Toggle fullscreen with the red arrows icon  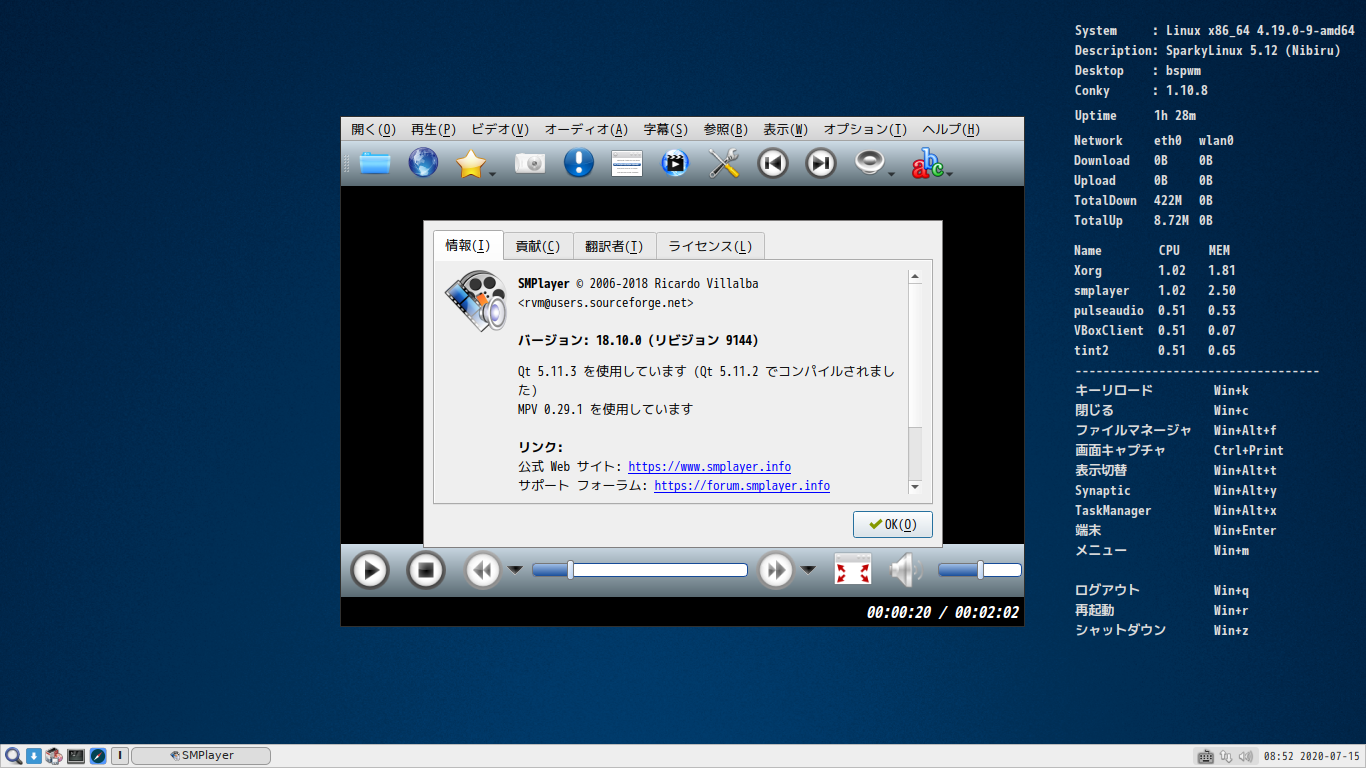853,570
